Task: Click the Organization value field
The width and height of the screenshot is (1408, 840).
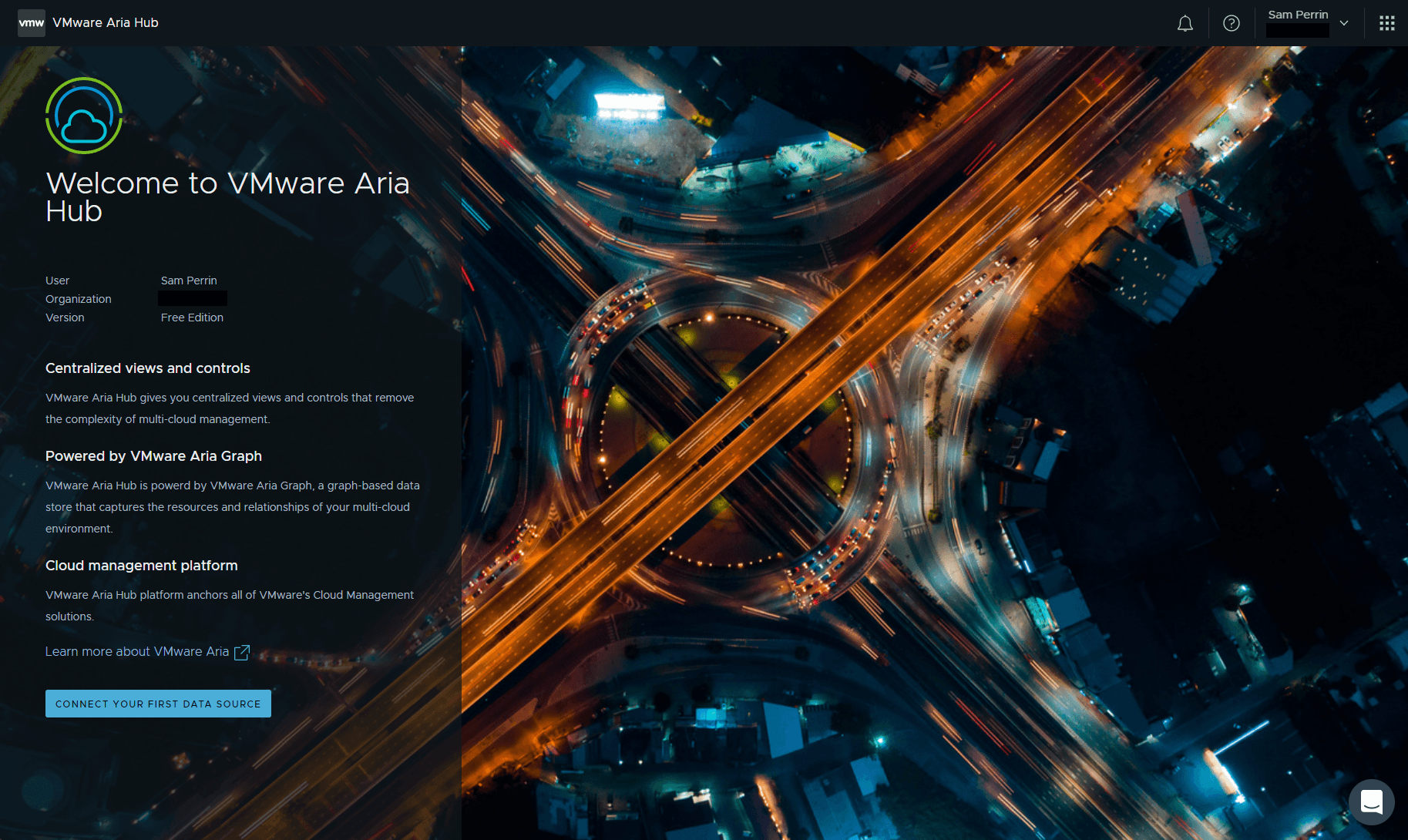Action: point(192,298)
